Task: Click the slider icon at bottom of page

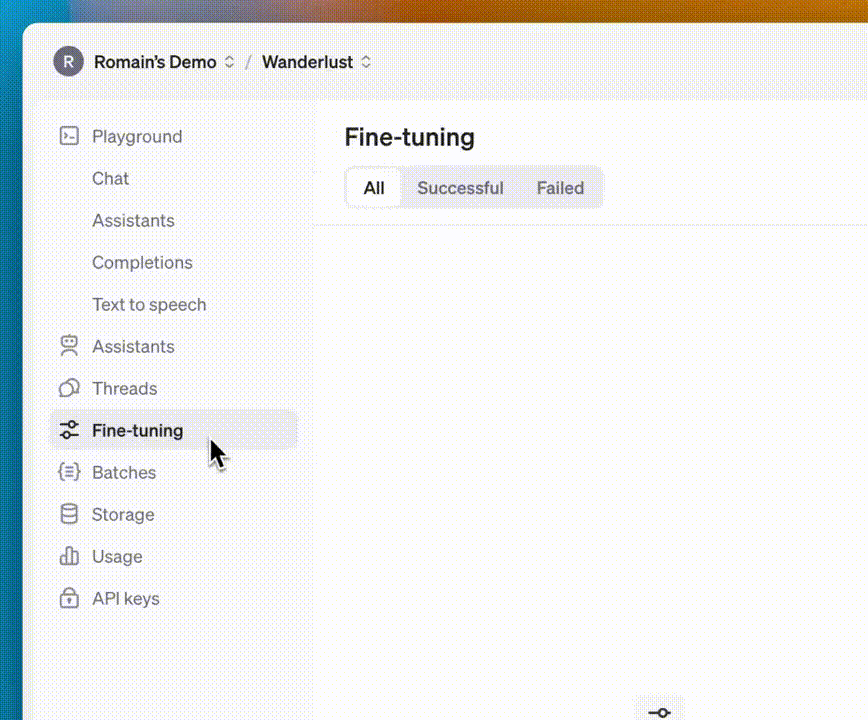Action: [x=659, y=712]
